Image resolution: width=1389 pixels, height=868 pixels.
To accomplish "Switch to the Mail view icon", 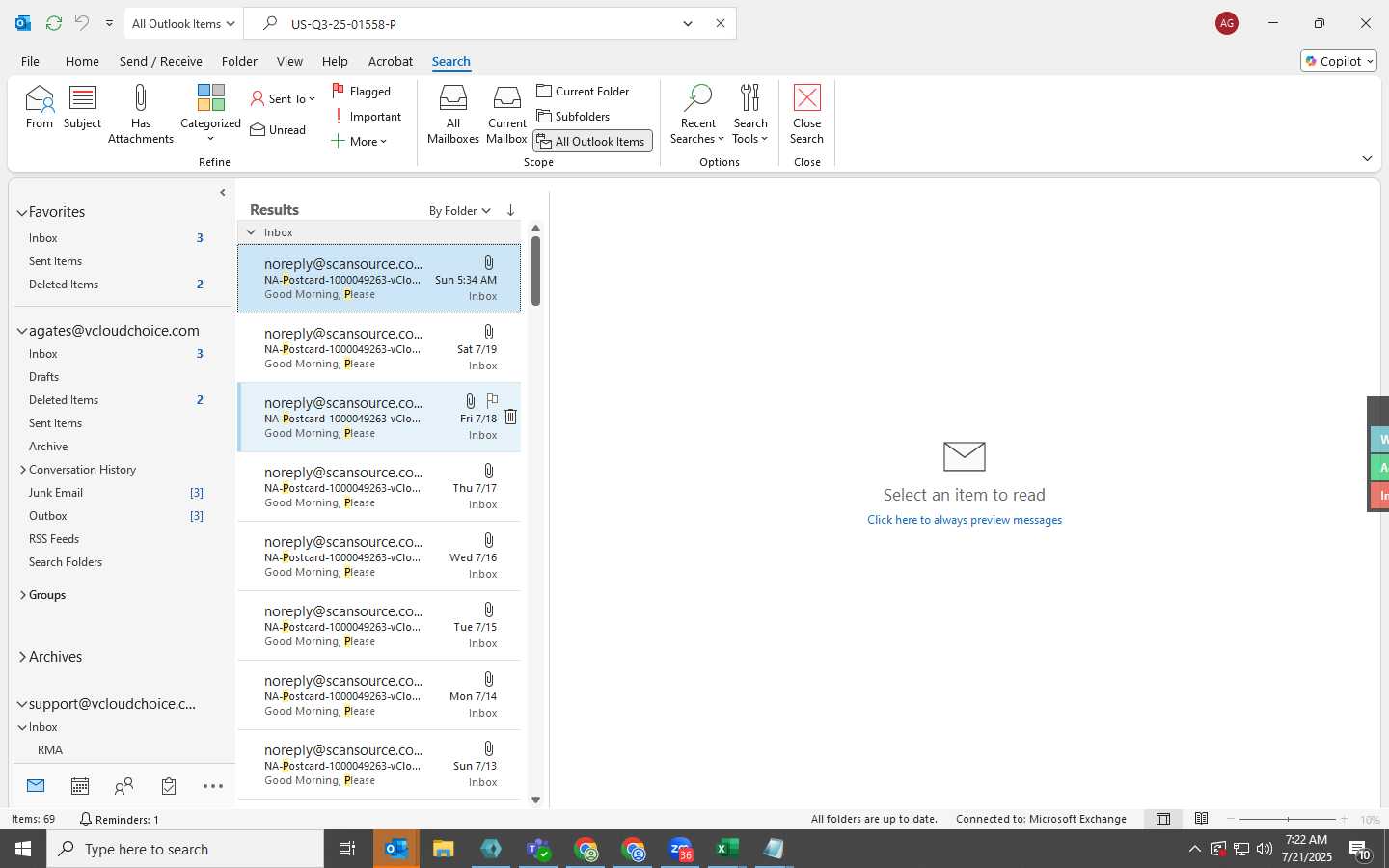I will coord(36,786).
